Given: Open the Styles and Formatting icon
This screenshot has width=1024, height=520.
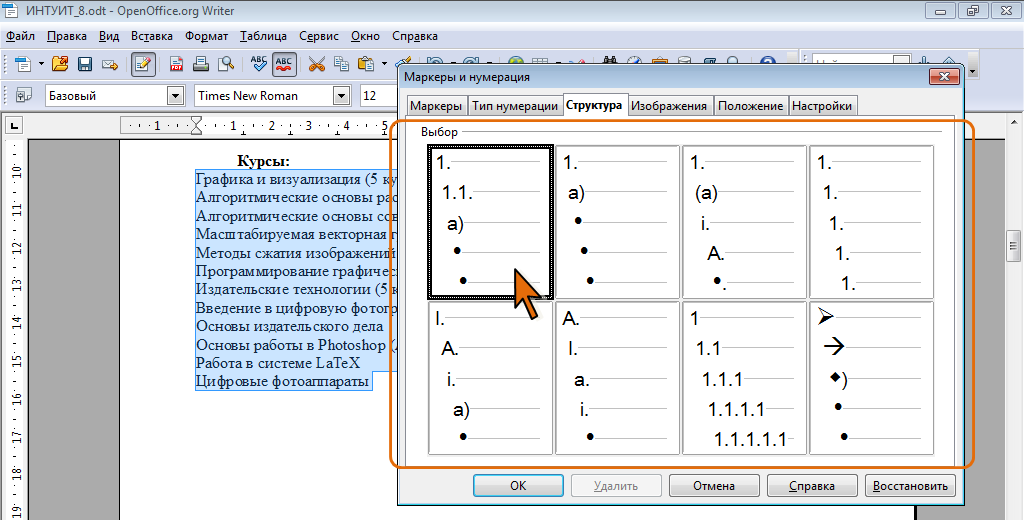Looking at the screenshot, I should coord(24,95).
